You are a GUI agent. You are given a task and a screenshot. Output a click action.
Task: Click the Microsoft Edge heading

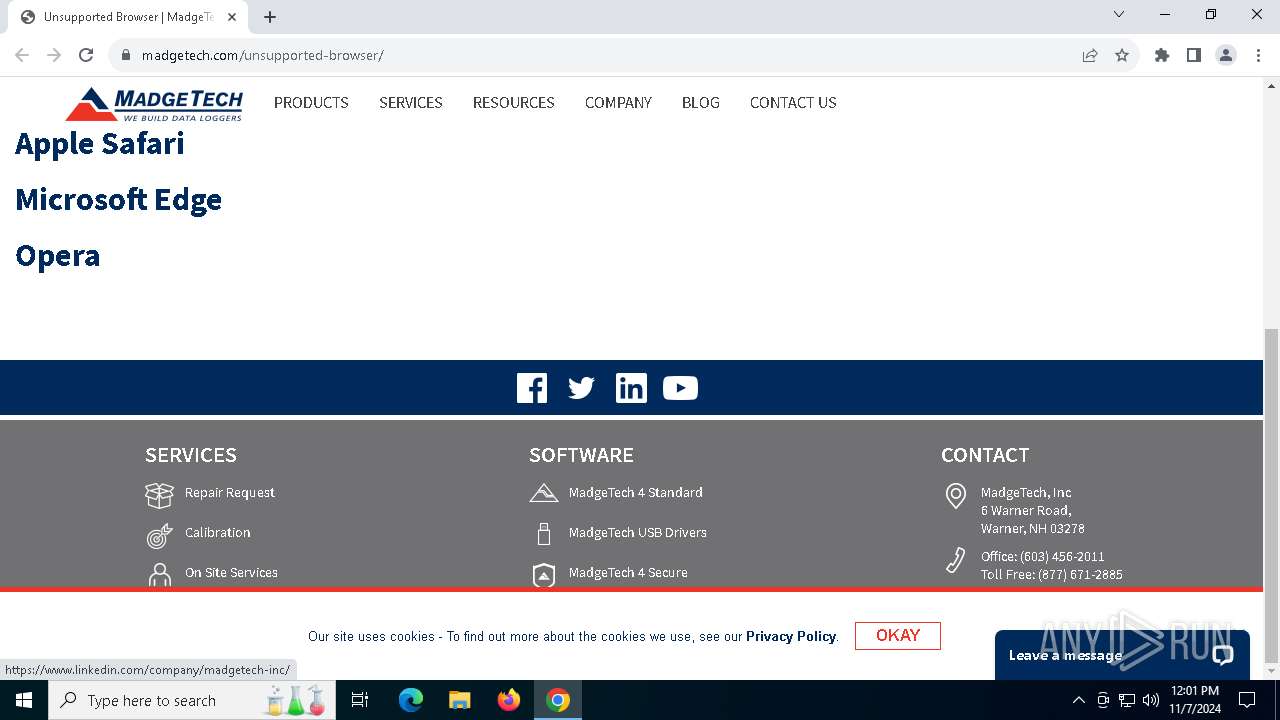119,199
